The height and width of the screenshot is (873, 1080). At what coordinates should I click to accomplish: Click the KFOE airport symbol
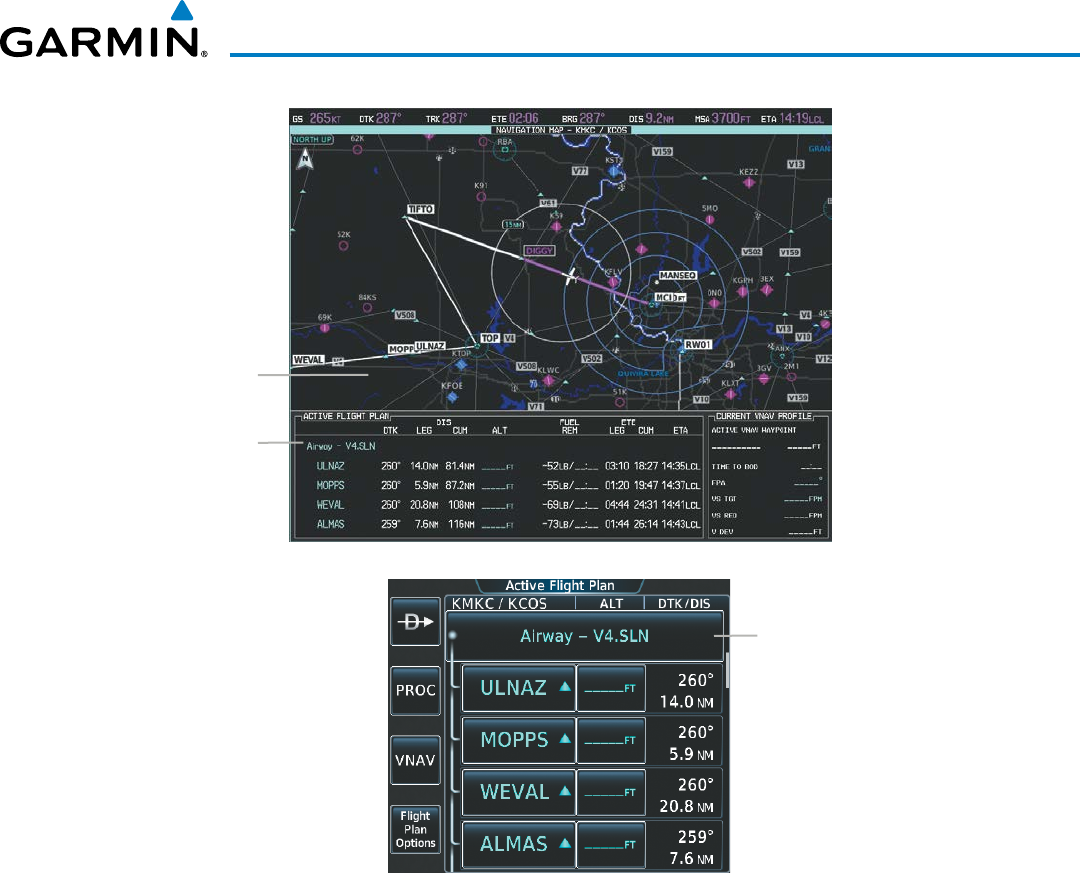pyautogui.click(x=453, y=397)
